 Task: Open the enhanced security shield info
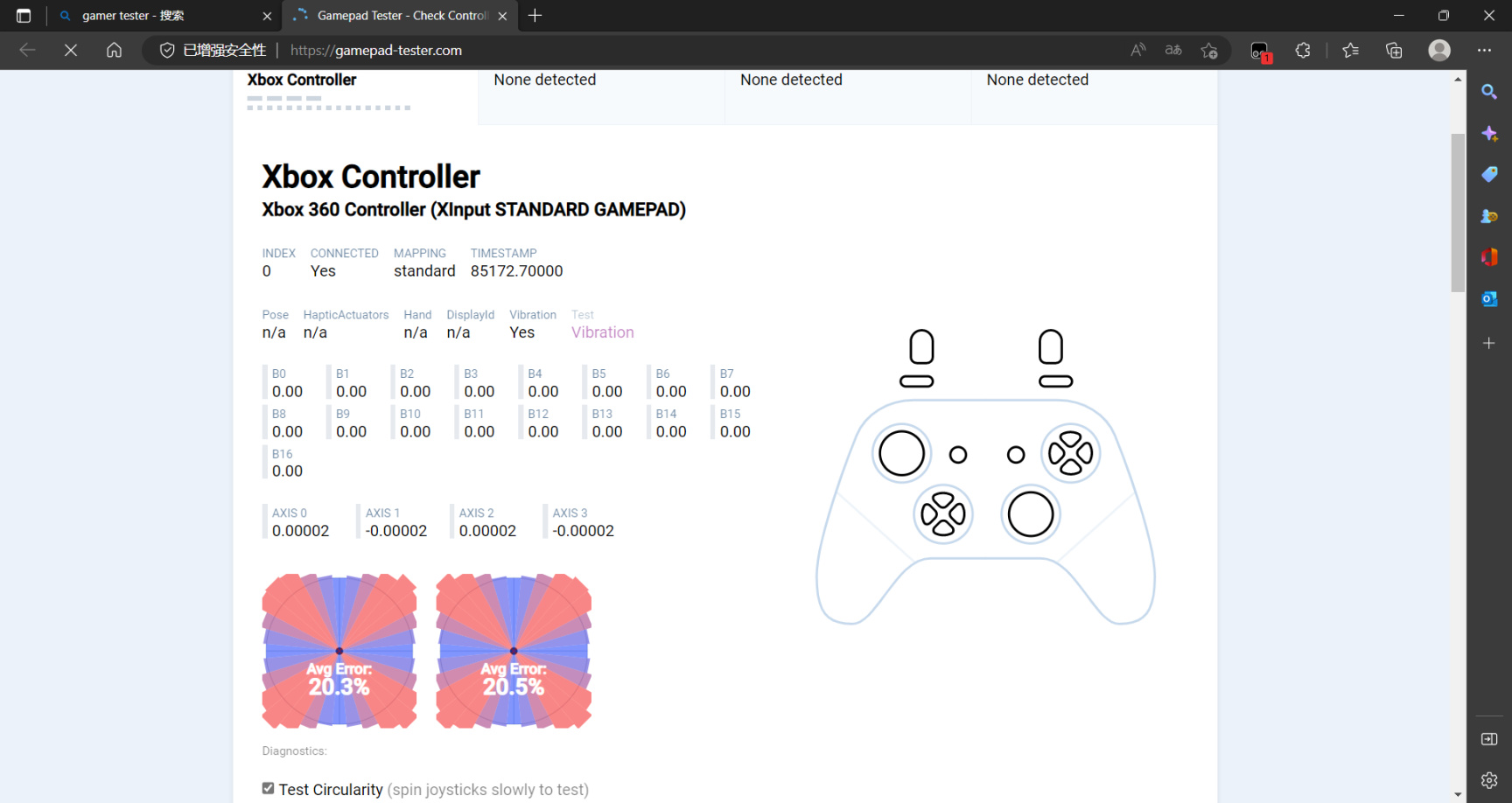(x=167, y=51)
